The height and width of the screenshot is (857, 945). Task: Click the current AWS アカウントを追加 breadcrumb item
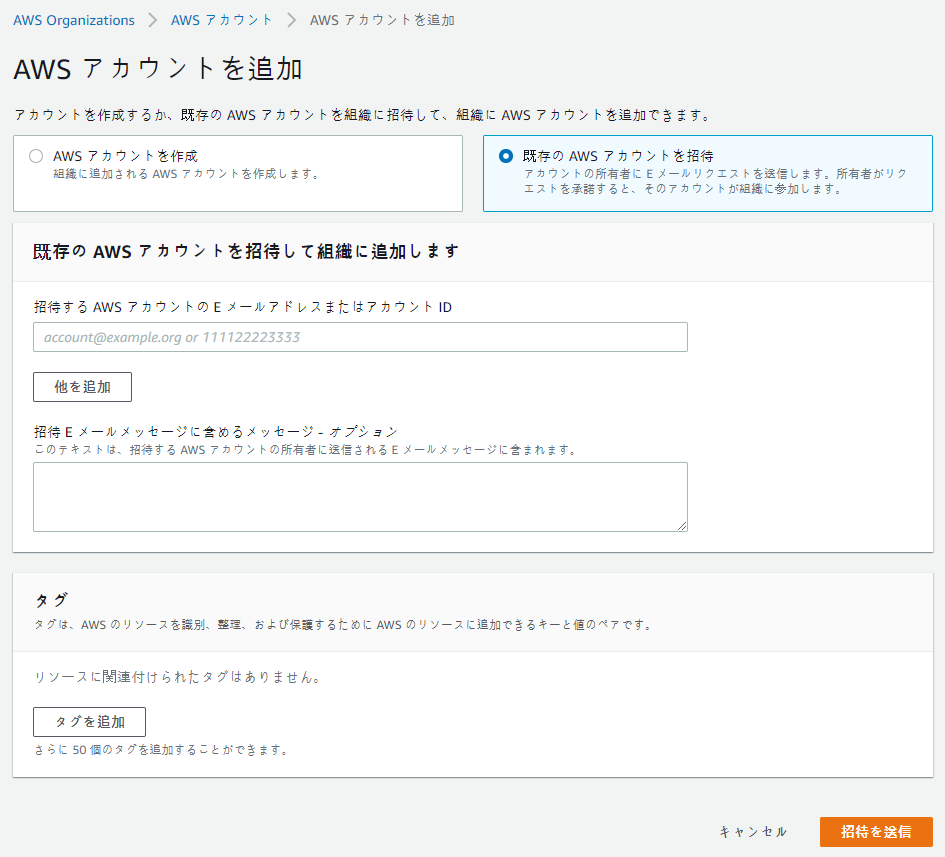(x=382, y=20)
